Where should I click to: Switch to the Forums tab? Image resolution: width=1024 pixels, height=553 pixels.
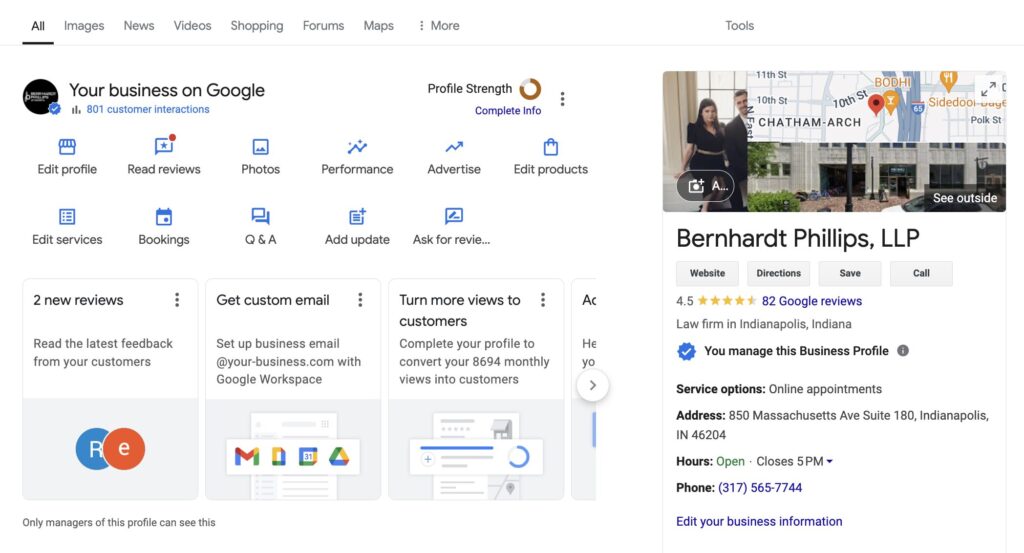coord(323,25)
